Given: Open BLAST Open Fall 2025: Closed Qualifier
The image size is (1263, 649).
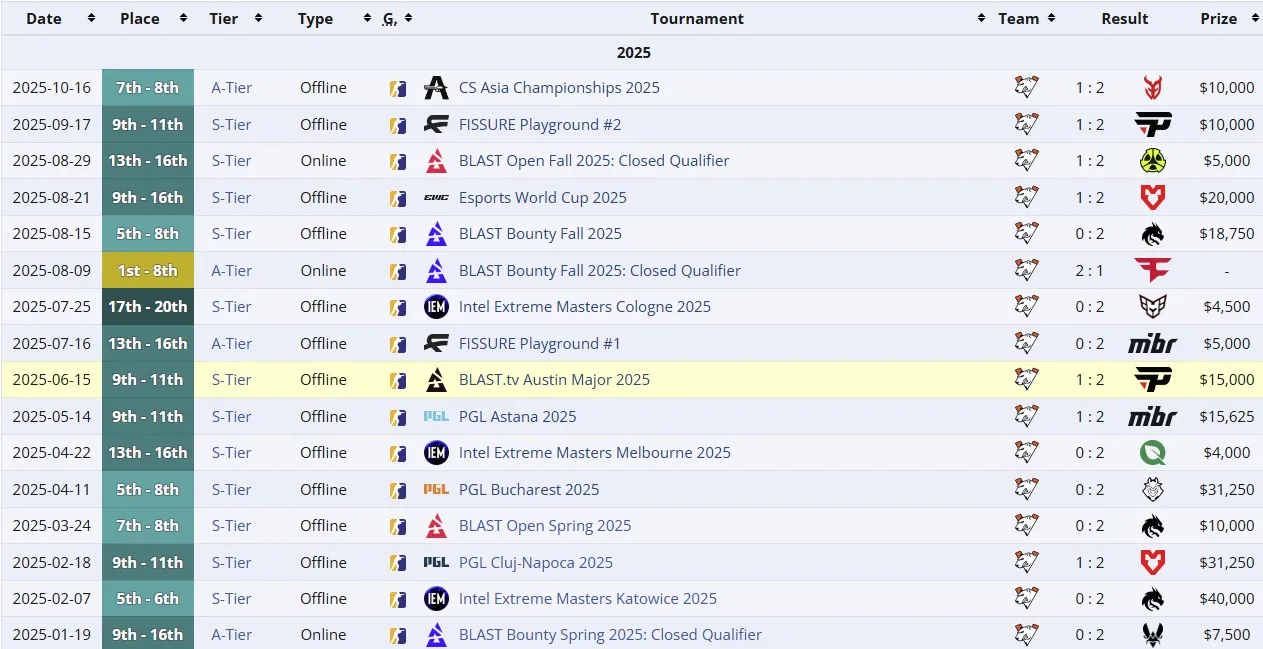Looking at the screenshot, I should click(x=594, y=161).
